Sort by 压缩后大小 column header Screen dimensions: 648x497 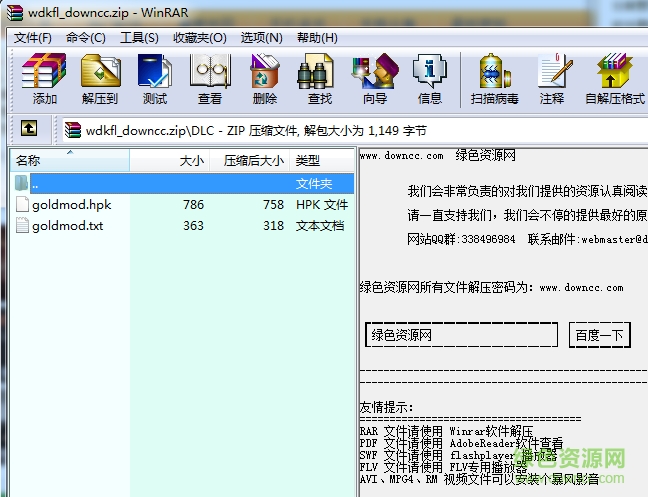click(x=253, y=160)
